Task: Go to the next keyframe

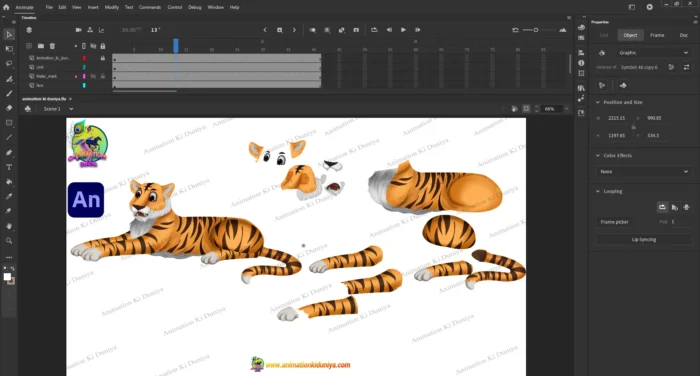Action: pos(294,30)
